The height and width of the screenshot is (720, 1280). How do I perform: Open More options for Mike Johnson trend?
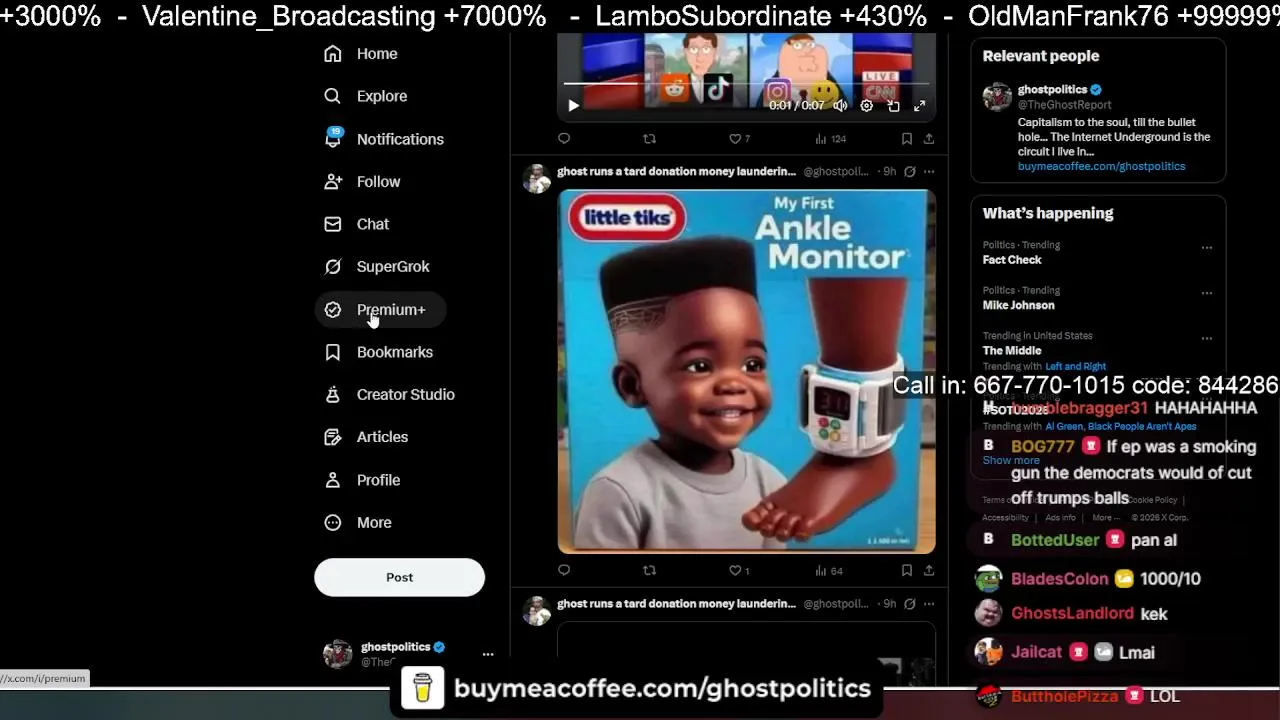click(1207, 293)
